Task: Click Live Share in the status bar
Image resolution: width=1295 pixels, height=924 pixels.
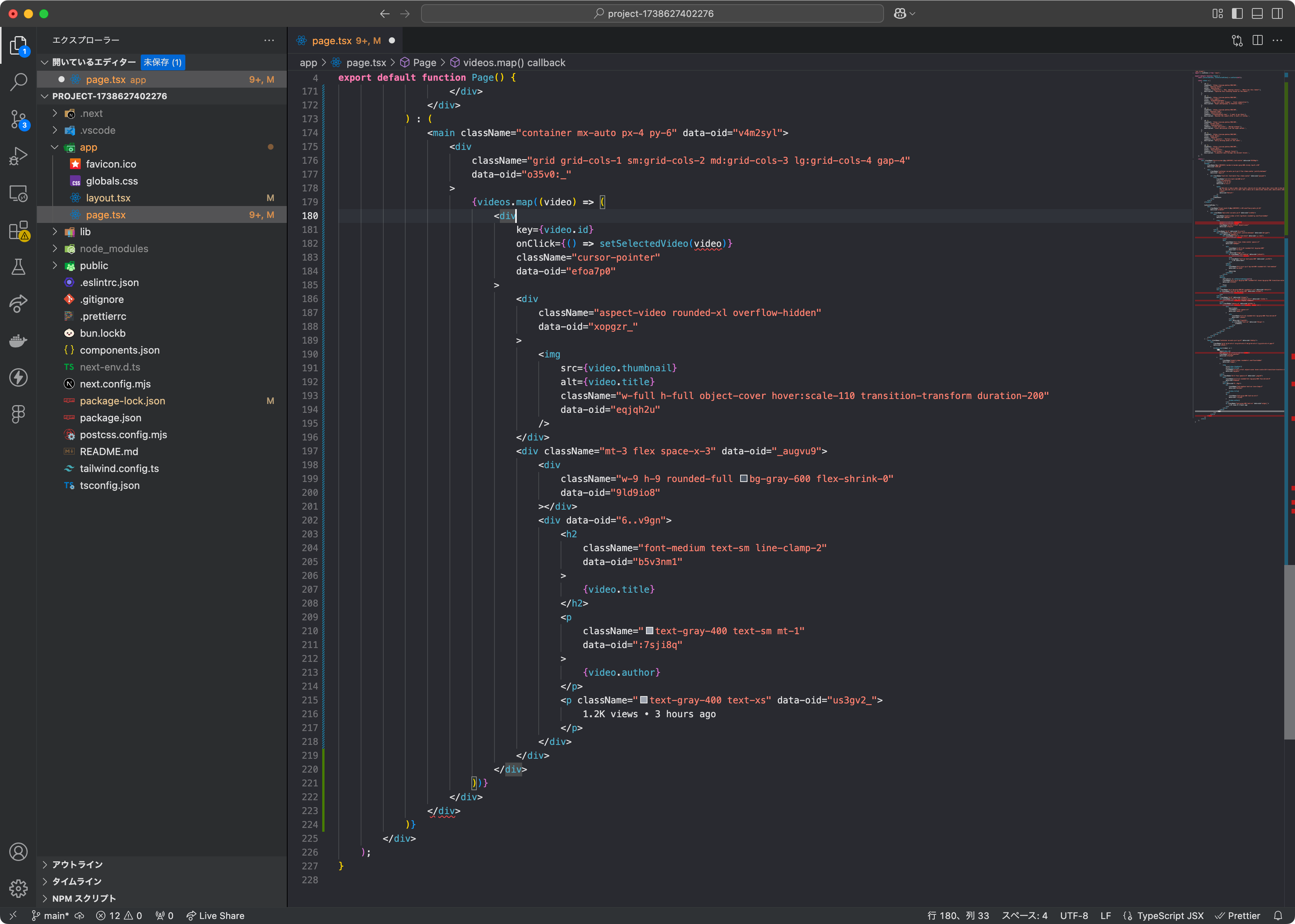Action: [x=215, y=916]
